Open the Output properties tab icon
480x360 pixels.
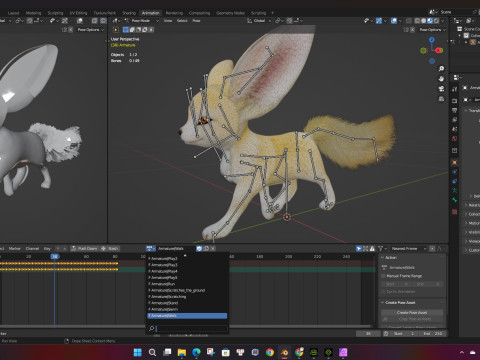454,110
